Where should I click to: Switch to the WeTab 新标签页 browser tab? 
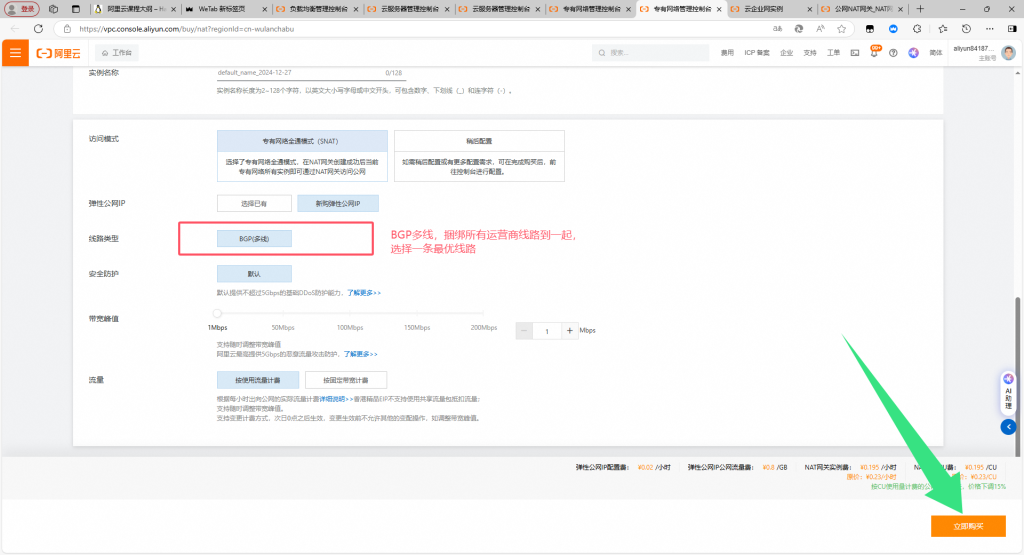(x=220, y=8)
